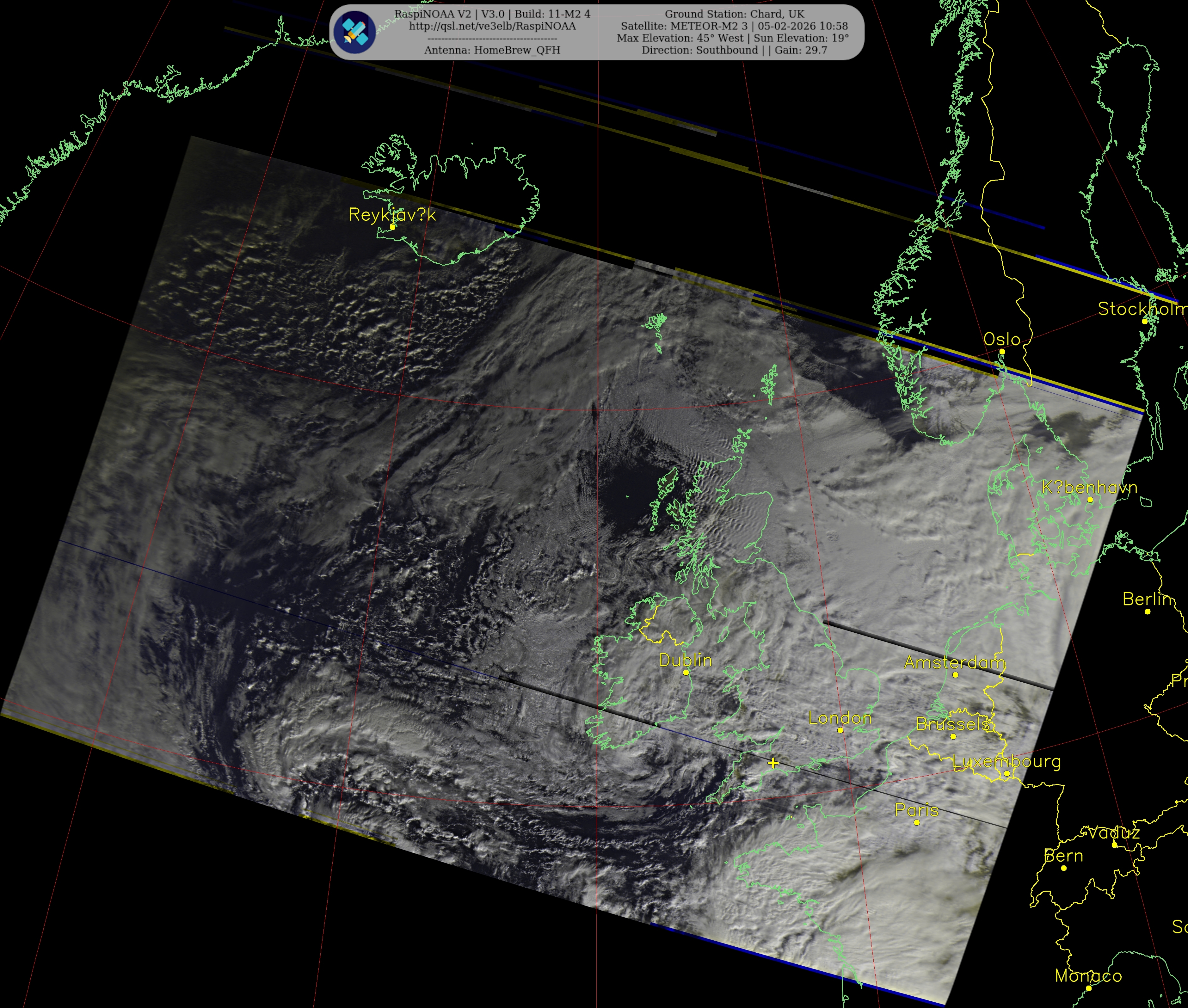This screenshot has width=1188, height=1008.
Task: Click the Berlin city dot marker
Action: 1148,612
